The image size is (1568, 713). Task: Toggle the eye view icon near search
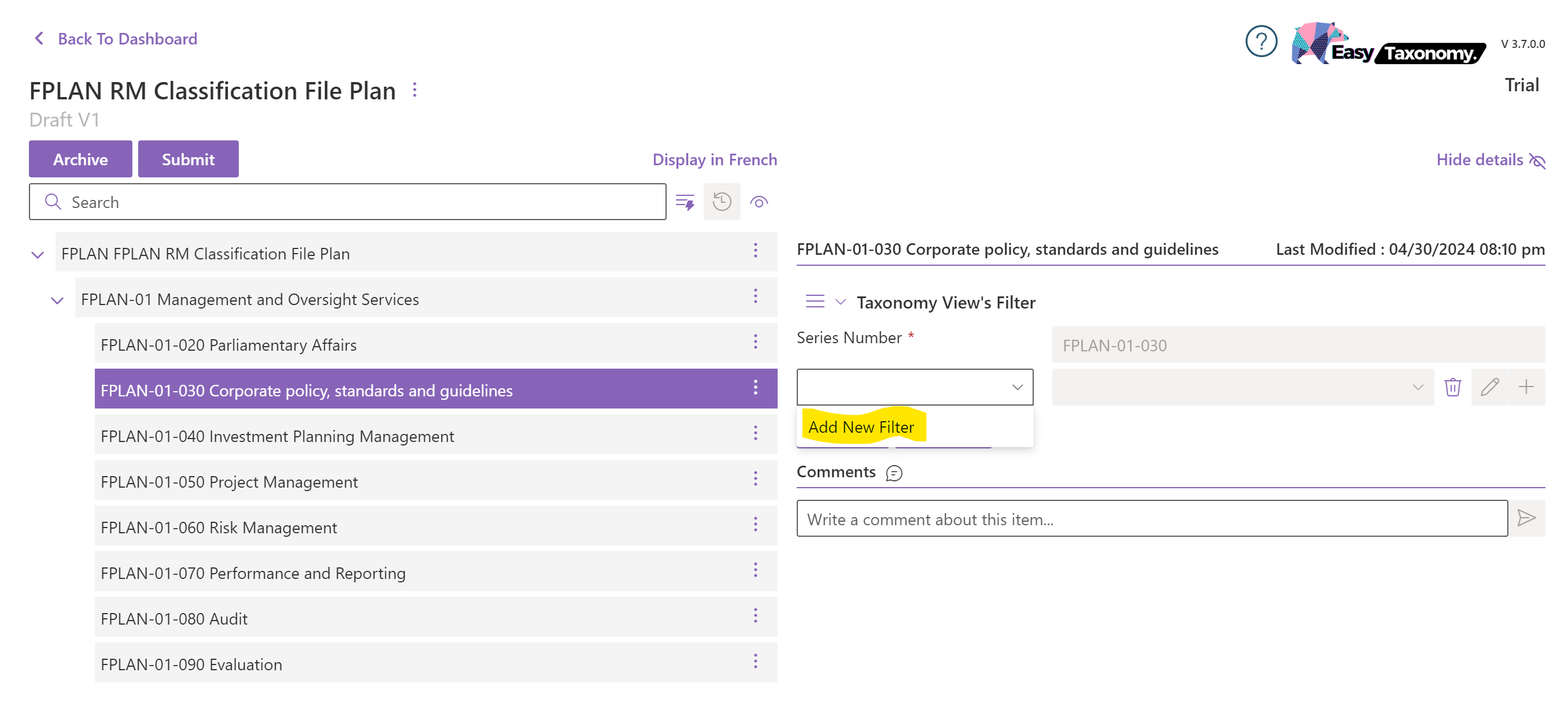point(759,202)
